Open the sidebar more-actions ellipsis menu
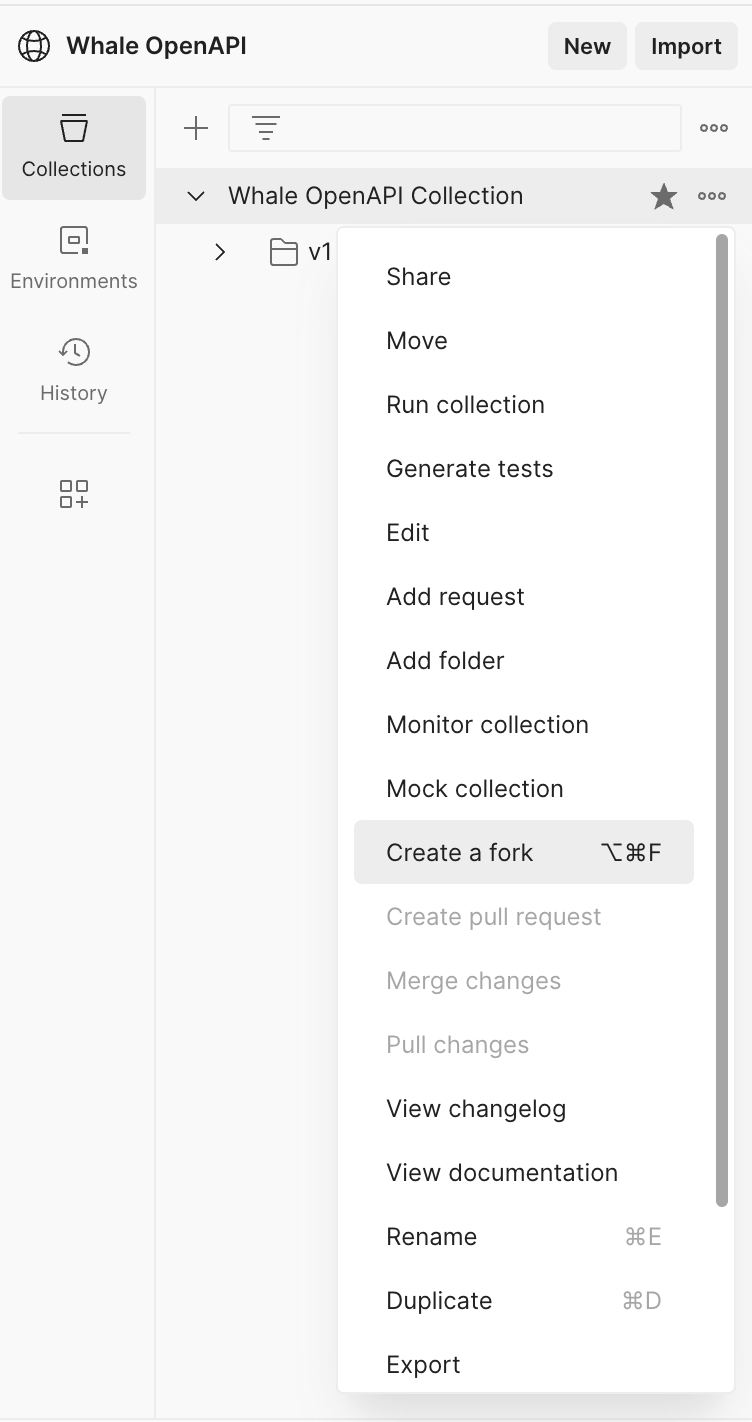752x1422 pixels. [x=714, y=127]
